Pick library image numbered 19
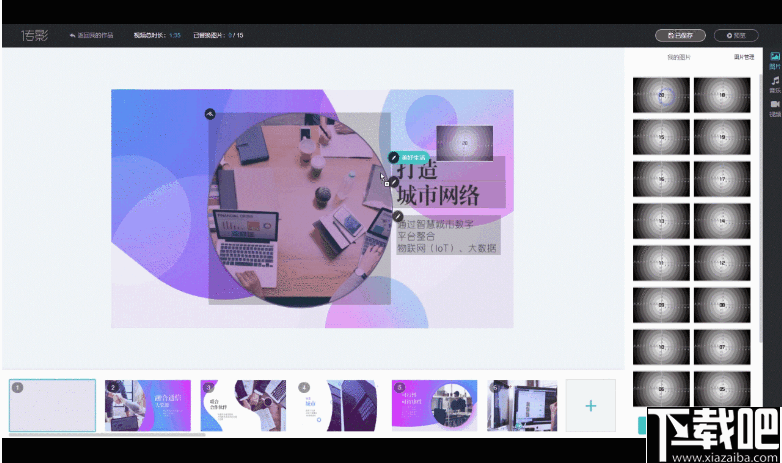 tap(722, 137)
